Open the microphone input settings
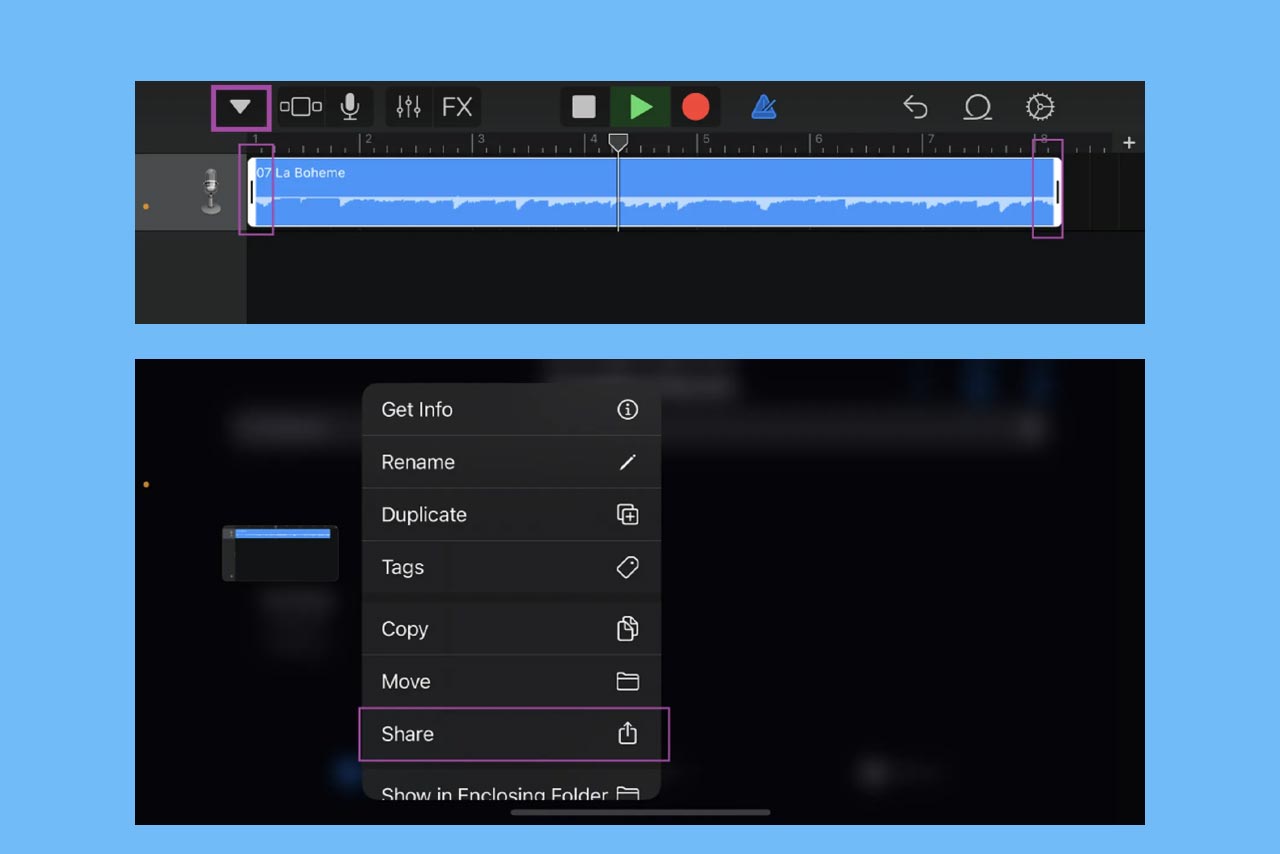This screenshot has width=1280, height=854. click(349, 107)
